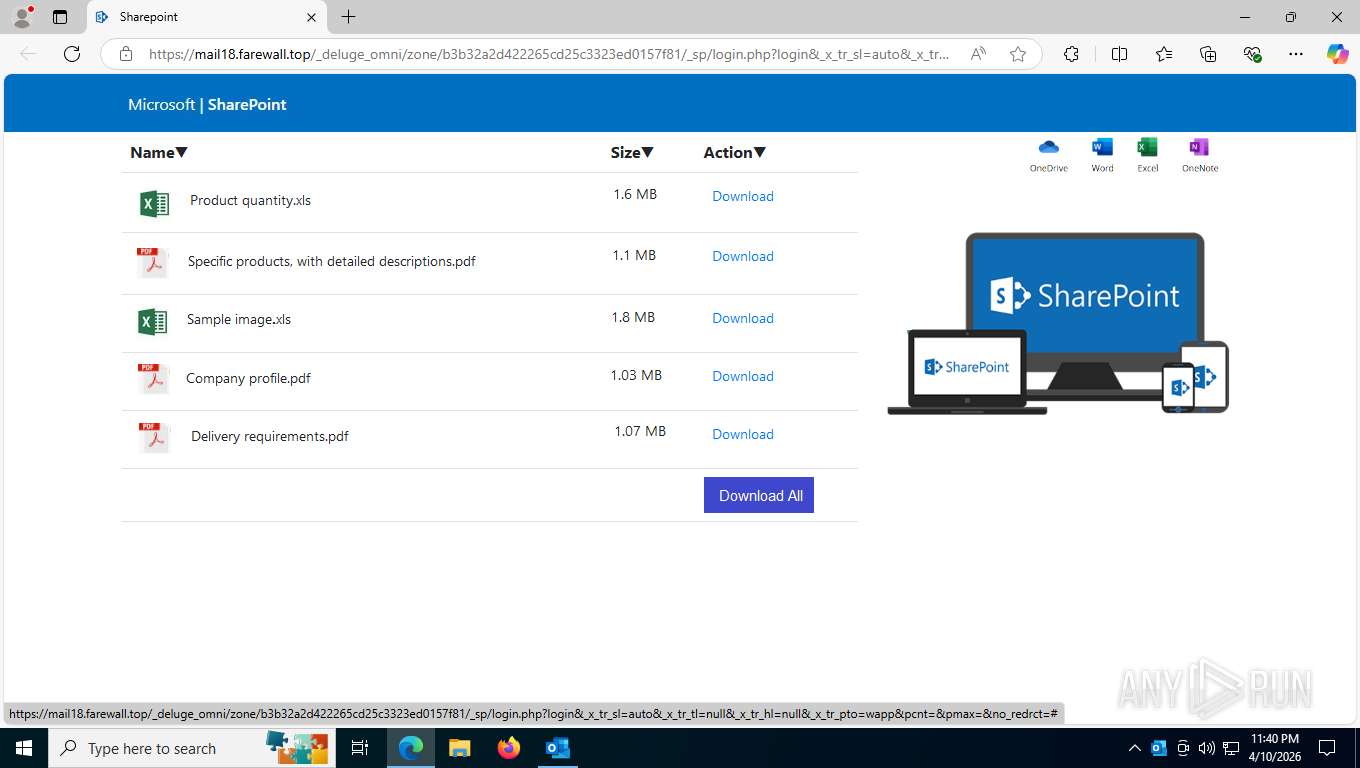Launch Firefox from the taskbar
Screen dimensions: 1360x768
[x=509, y=748]
